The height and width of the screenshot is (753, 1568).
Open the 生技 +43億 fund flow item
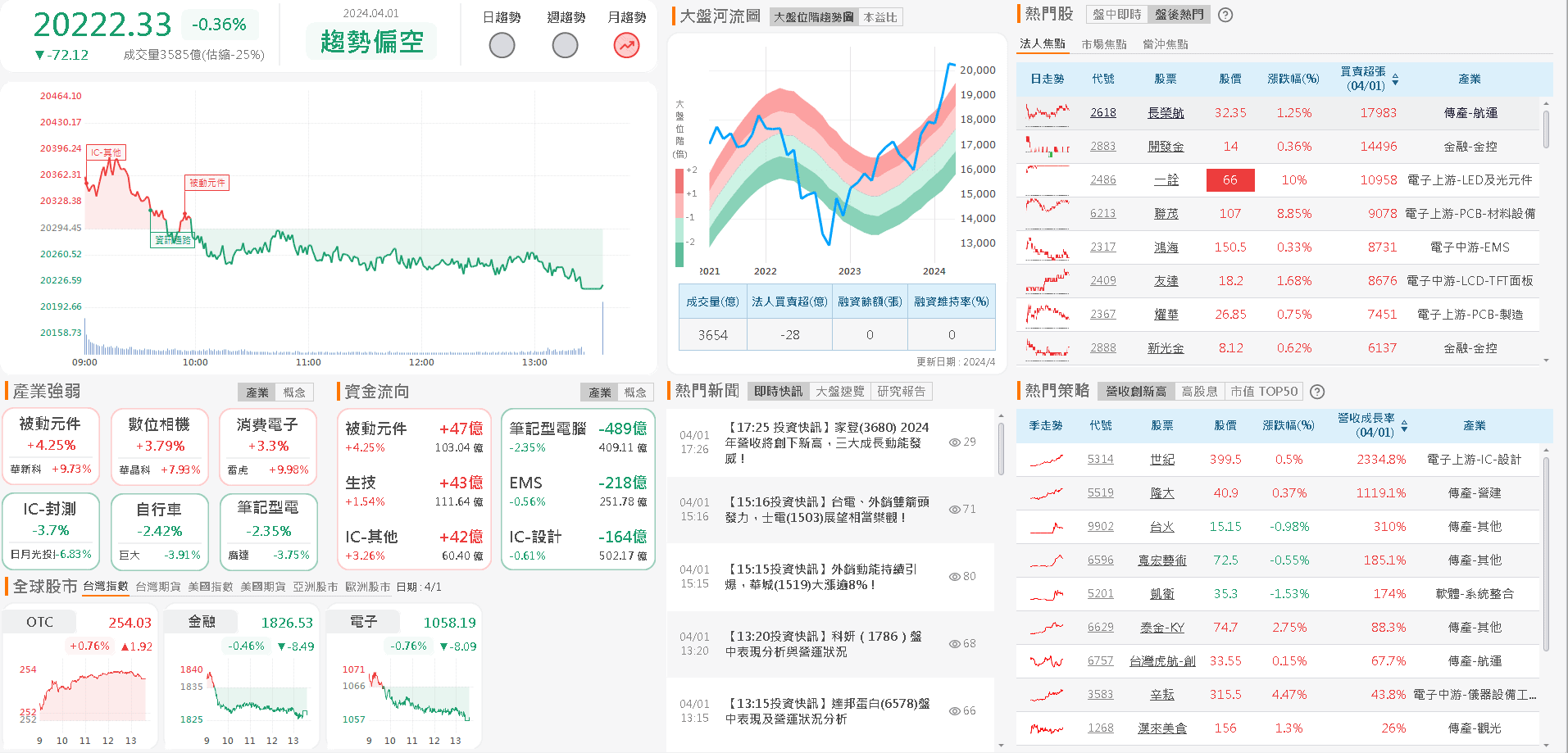tap(414, 491)
